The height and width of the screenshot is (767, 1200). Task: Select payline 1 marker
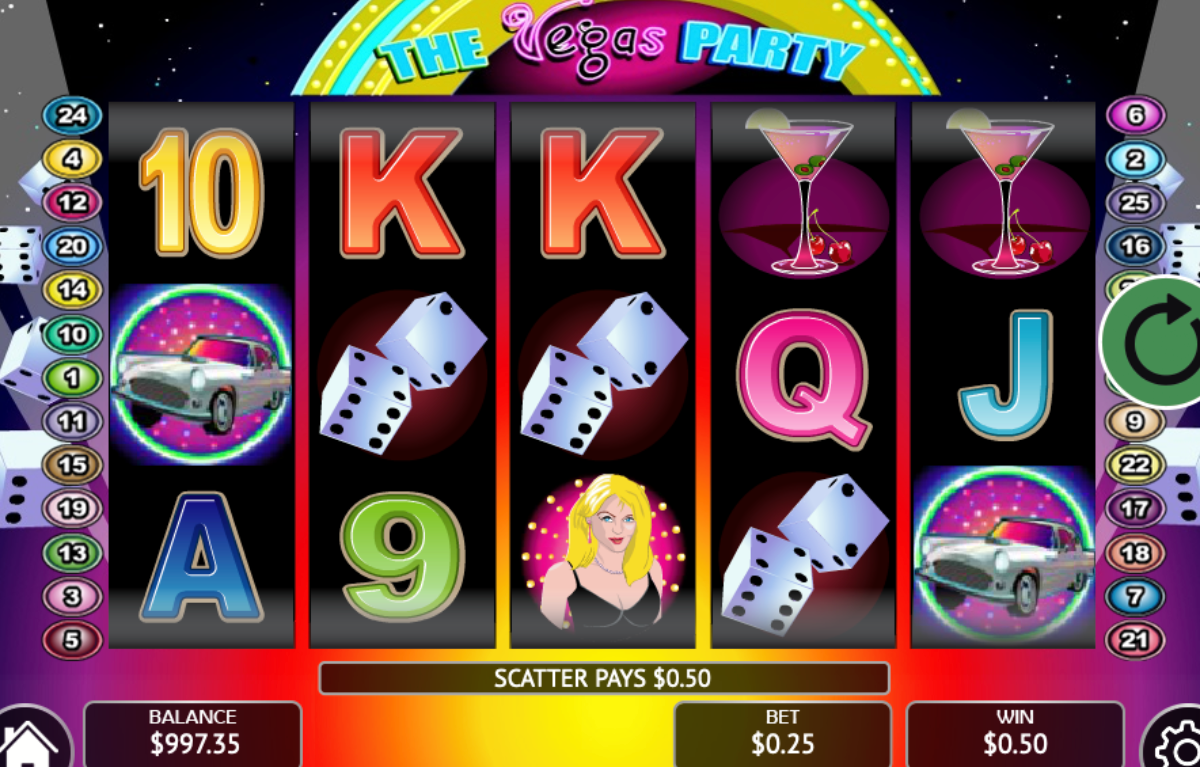coord(72,378)
